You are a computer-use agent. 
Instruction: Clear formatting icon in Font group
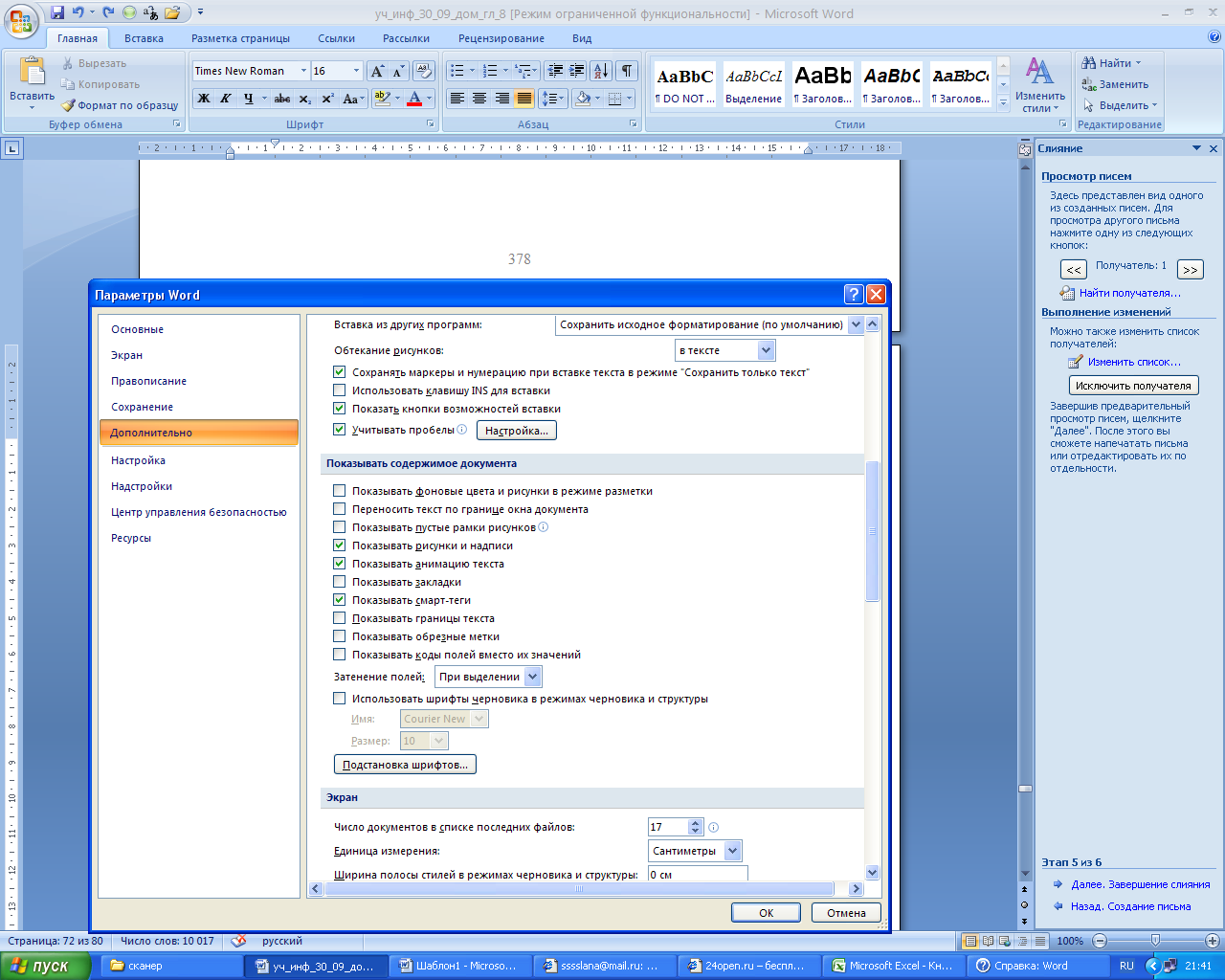tap(424, 71)
